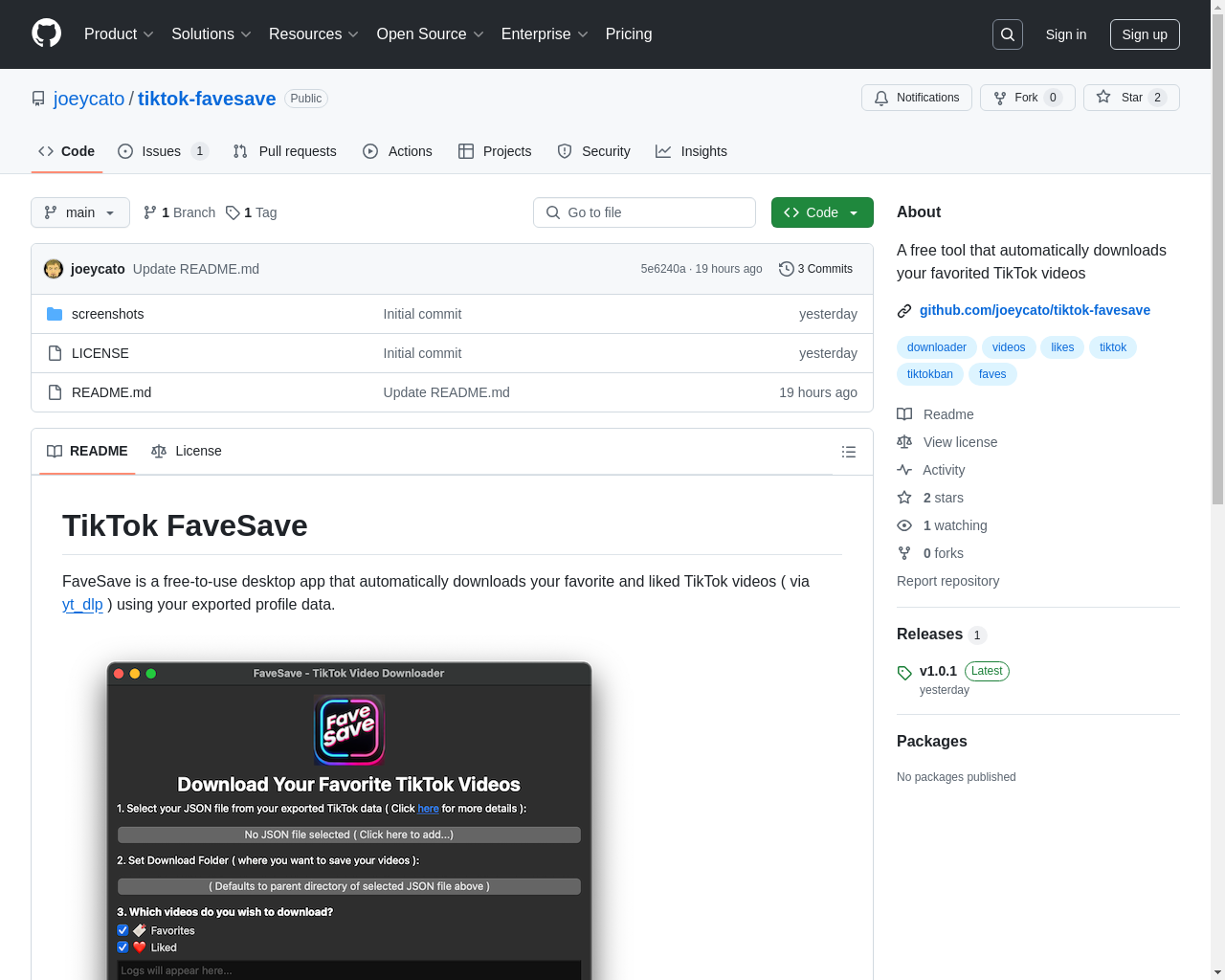
Task: Open the green Code dropdown button
Action: point(822,212)
